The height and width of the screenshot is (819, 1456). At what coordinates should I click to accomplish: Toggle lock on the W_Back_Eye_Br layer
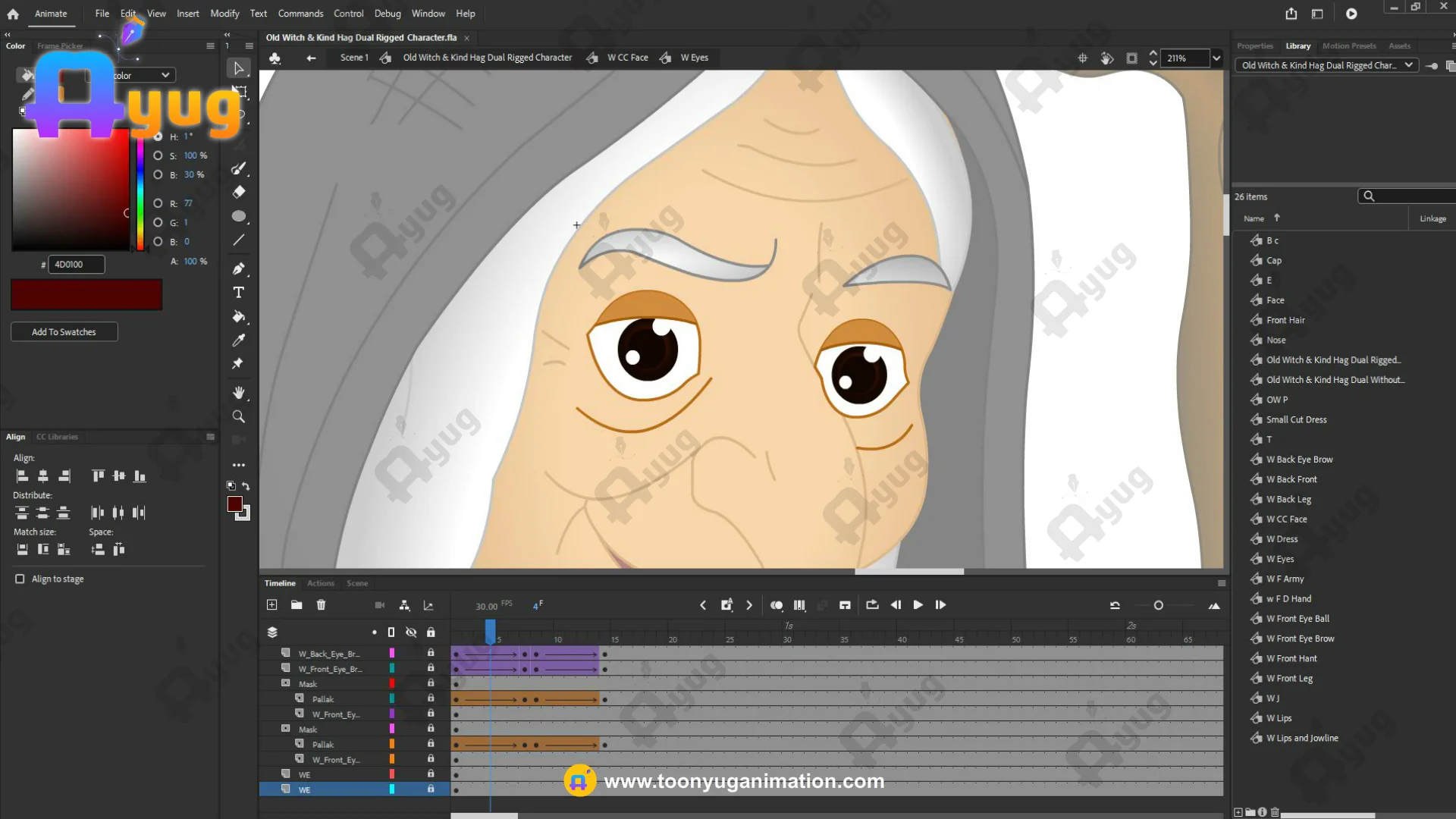click(x=431, y=653)
